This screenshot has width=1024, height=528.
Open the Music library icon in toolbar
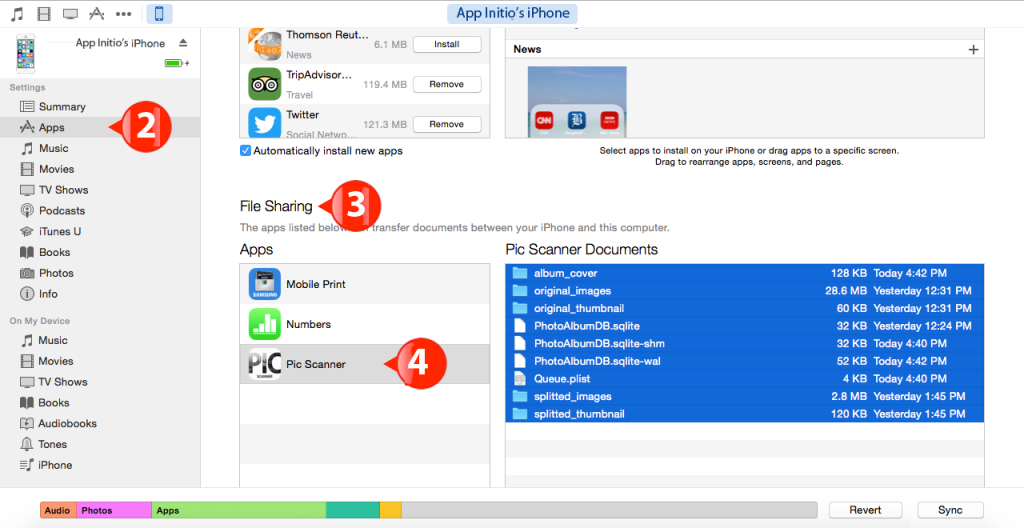tap(18, 13)
